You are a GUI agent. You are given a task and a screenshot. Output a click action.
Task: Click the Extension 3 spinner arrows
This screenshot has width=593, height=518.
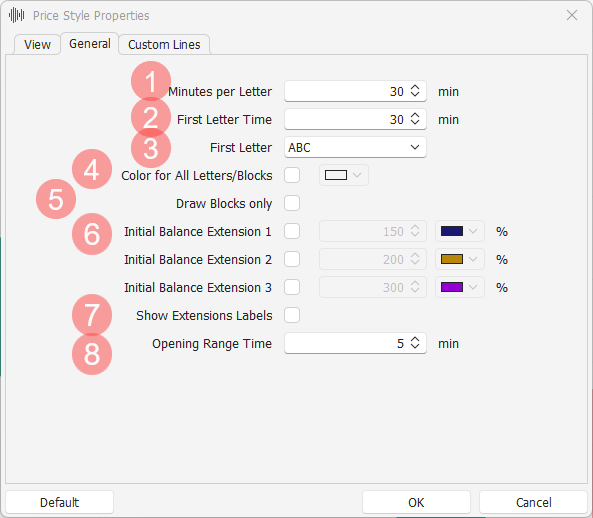[x=415, y=287]
